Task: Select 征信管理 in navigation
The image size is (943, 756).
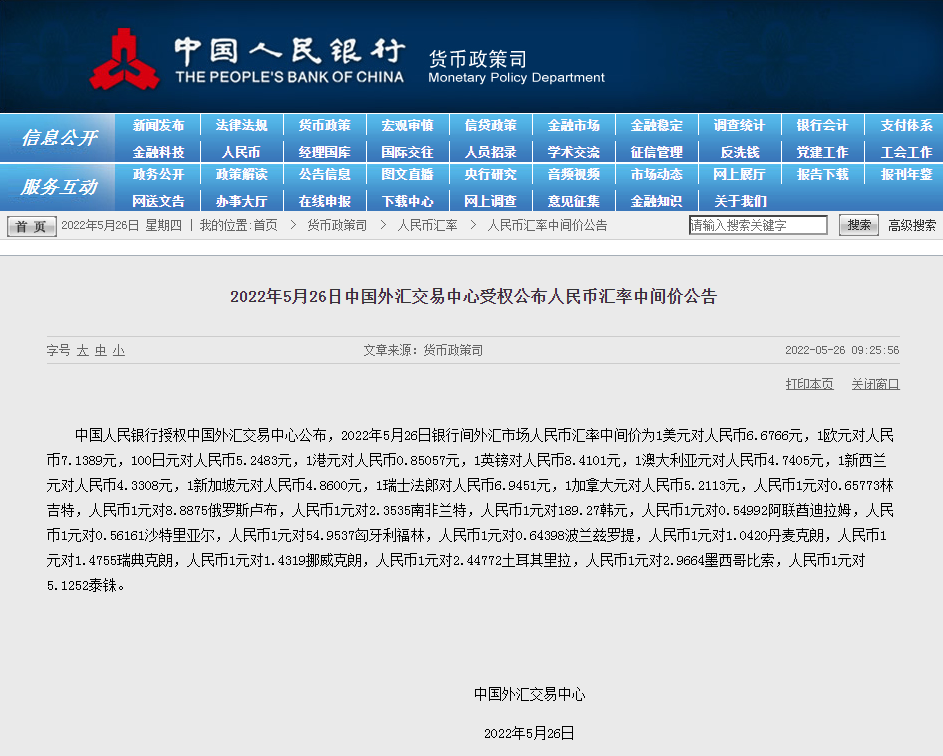Action: coord(656,152)
